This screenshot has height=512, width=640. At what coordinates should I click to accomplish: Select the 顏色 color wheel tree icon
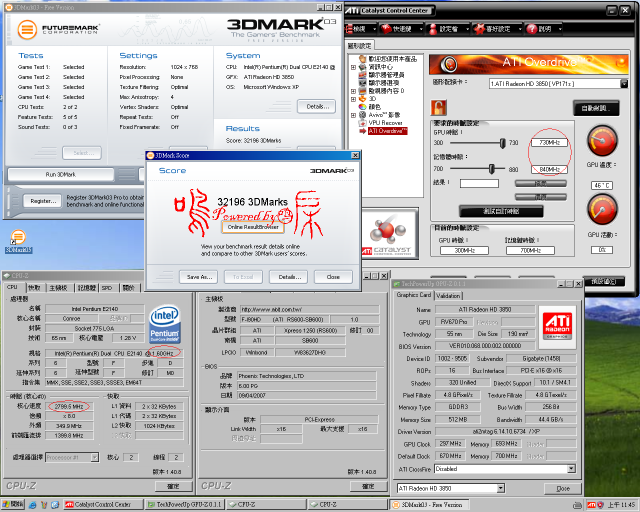point(362,107)
